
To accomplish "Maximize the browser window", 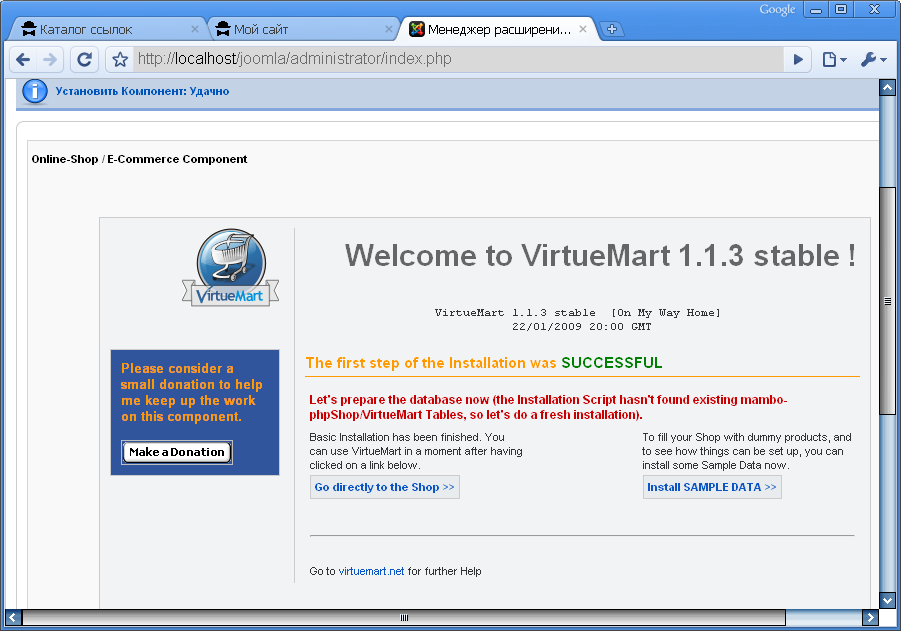I will click(841, 10).
